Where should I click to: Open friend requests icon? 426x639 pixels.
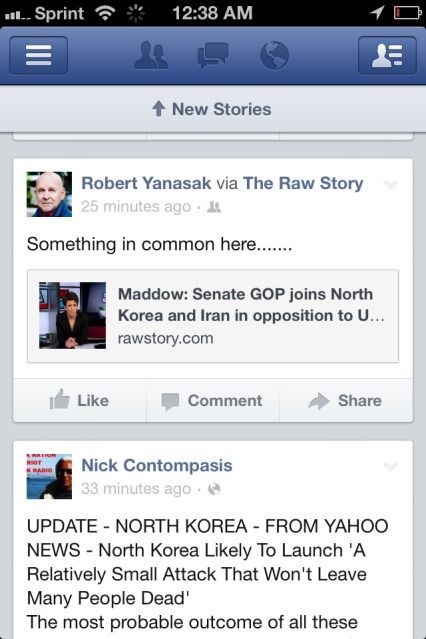point(151,55)
